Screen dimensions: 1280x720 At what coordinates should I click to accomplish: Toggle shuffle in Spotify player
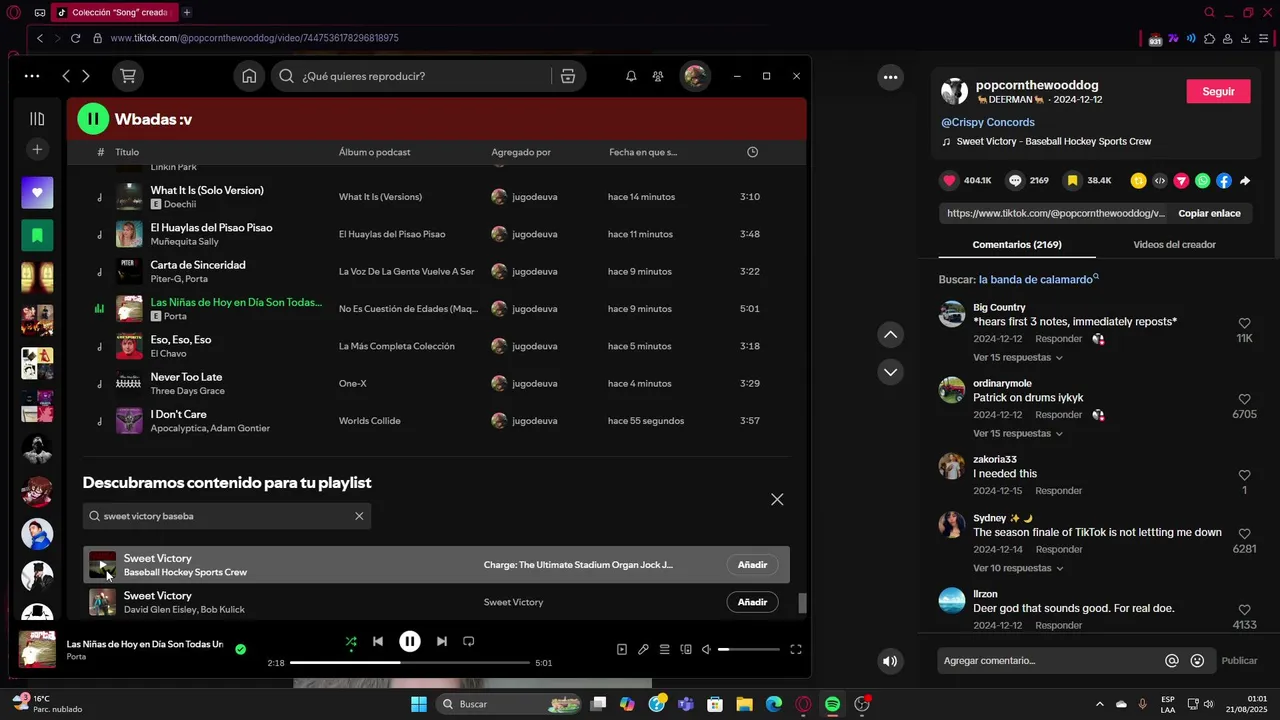[351, 642]
